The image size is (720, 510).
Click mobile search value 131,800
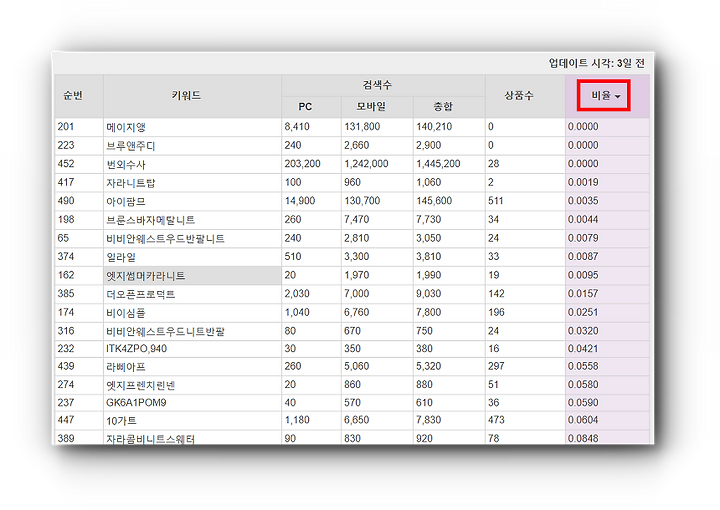pyautogui.click(x=362, y=127)
